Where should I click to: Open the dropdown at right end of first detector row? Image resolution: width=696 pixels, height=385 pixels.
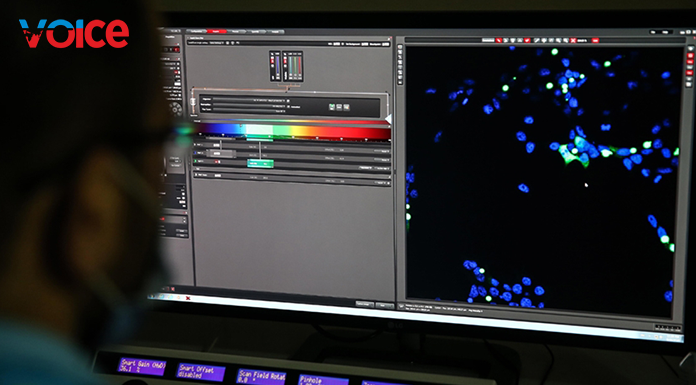(x=385, y=151)
